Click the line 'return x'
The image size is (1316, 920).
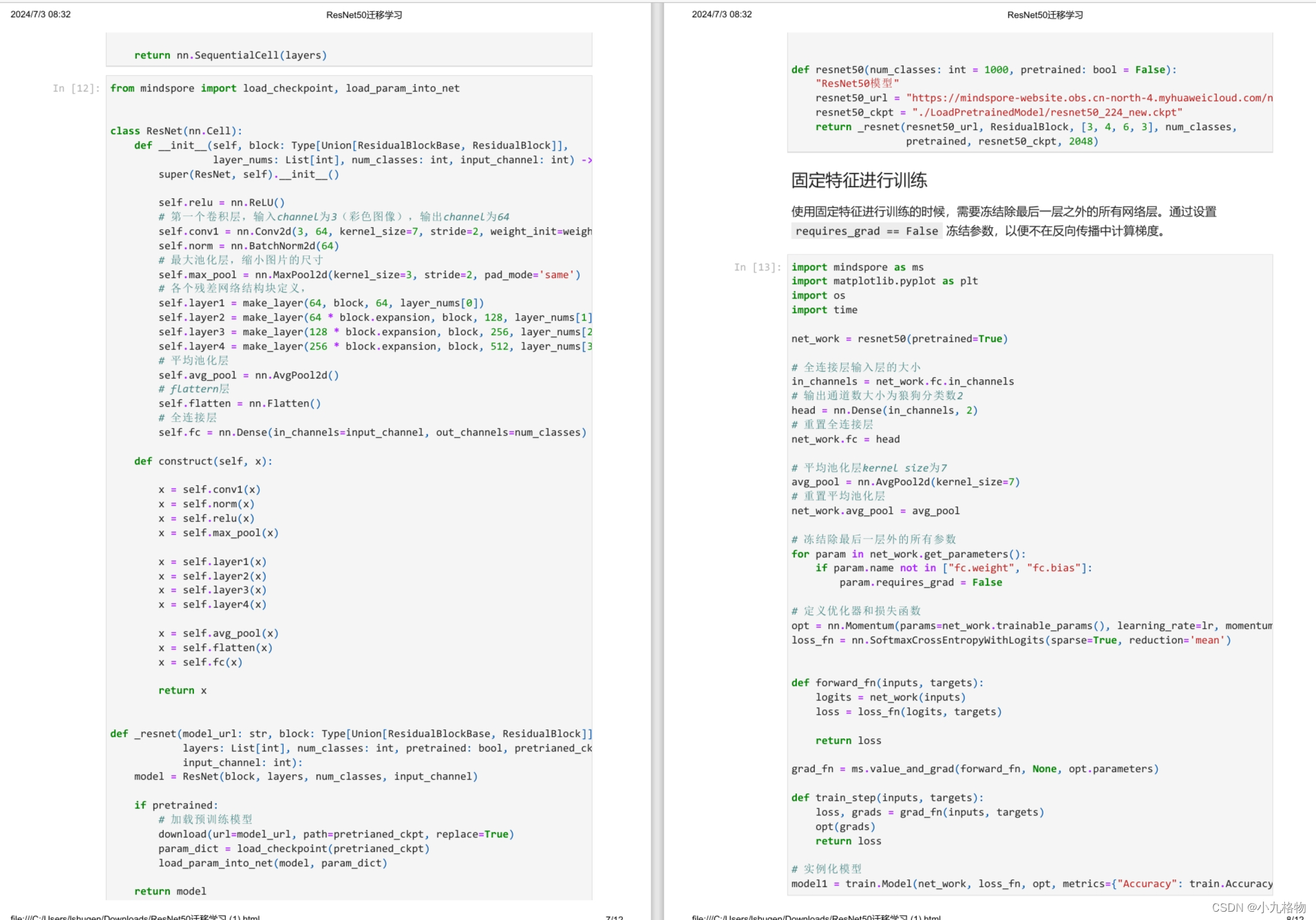182,690
